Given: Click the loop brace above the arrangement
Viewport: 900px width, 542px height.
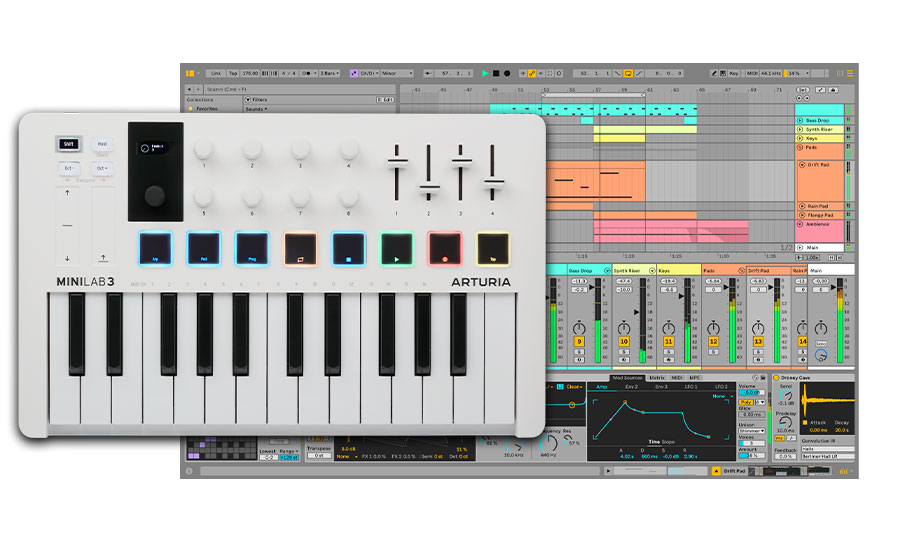Looking at the screenshot, I should pos(594,96).
